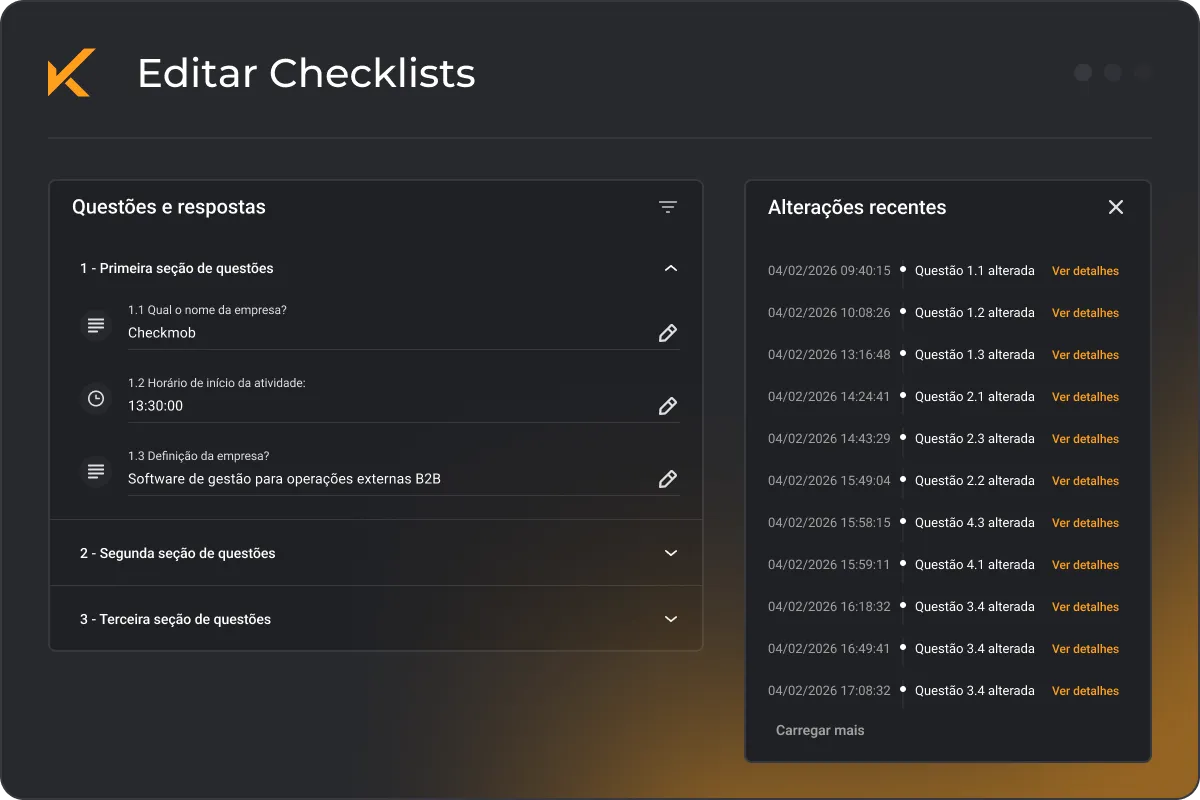Click the text answer icon beside question 1.1
The width and height of the screenshot is (1200, 800).
click(95, 324)
